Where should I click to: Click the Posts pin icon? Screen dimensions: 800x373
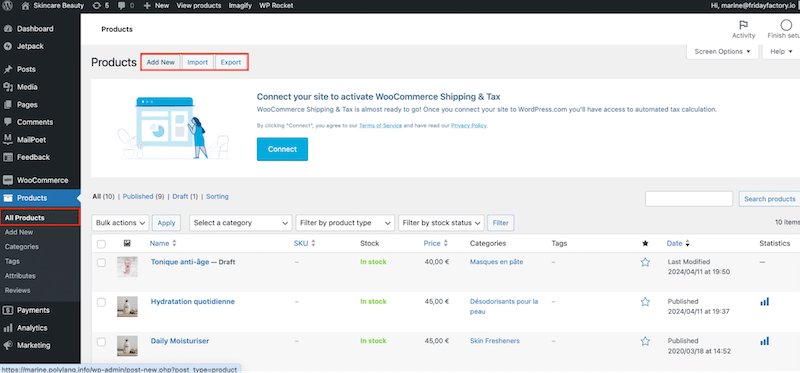coord(8,69)
